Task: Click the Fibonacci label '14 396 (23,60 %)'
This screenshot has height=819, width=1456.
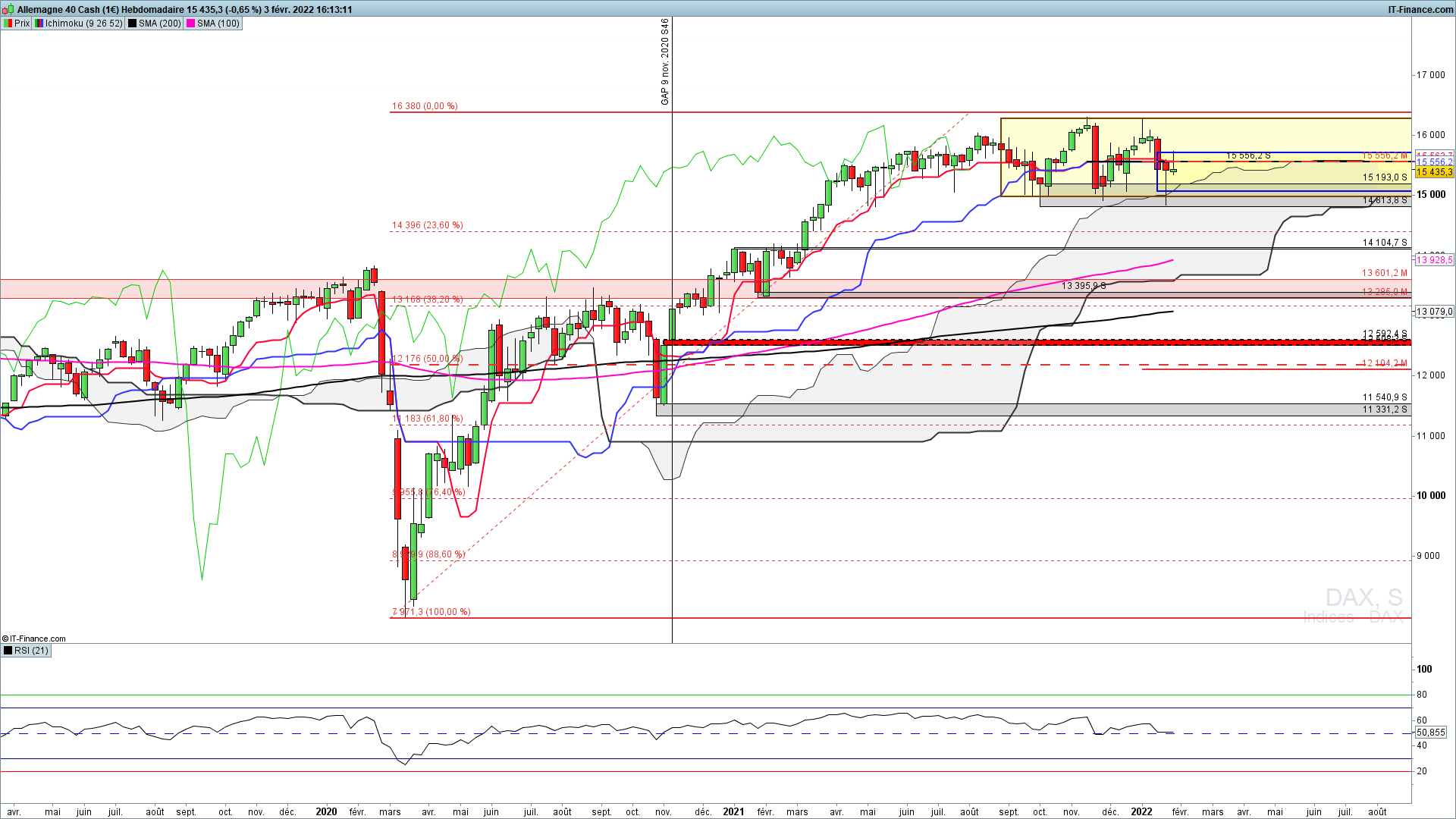Action: coord(427,225)
